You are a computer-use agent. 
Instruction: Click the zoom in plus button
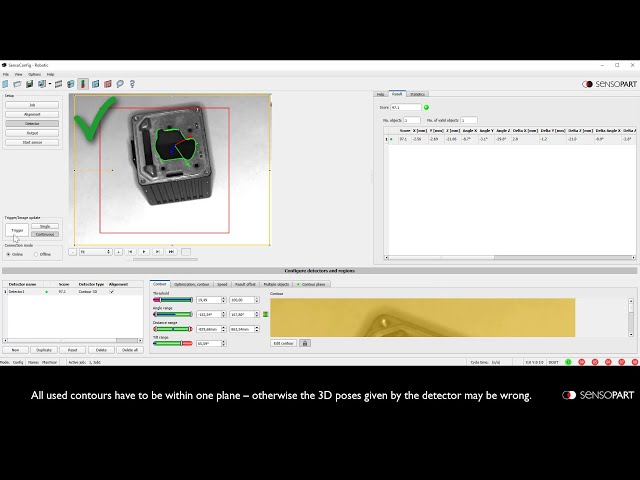[118, 252]
